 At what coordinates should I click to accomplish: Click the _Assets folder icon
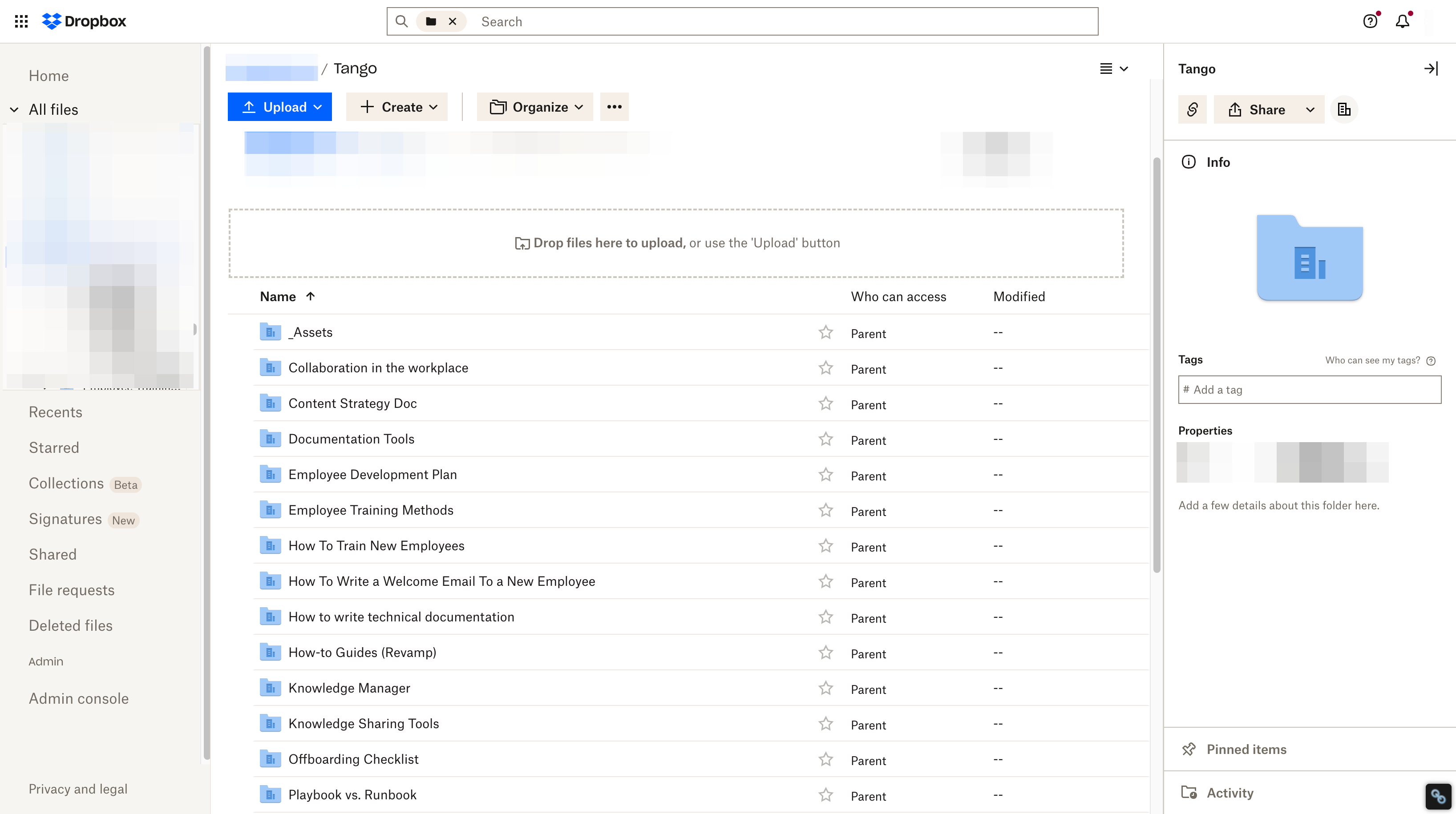[x=270, y=332]
